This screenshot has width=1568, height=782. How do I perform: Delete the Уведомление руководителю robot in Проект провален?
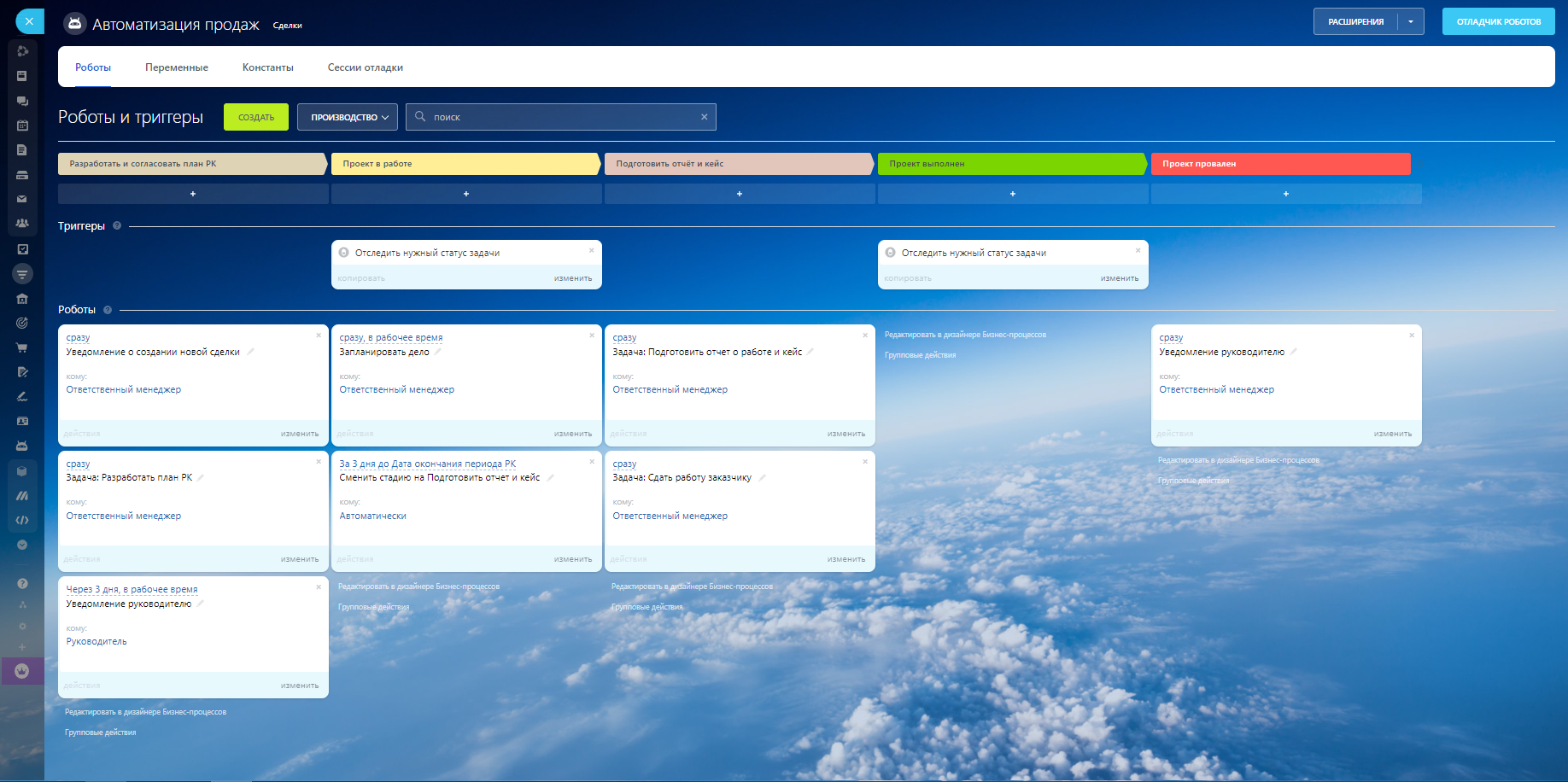pos(1412,336)
